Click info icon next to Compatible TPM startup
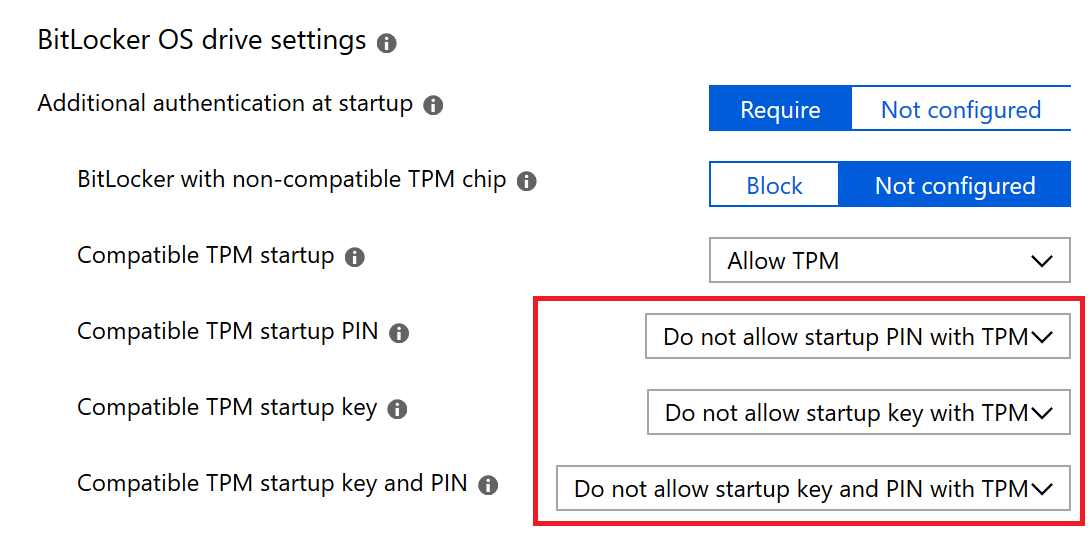Screen dimensions: 1092x533 point(355,258)
